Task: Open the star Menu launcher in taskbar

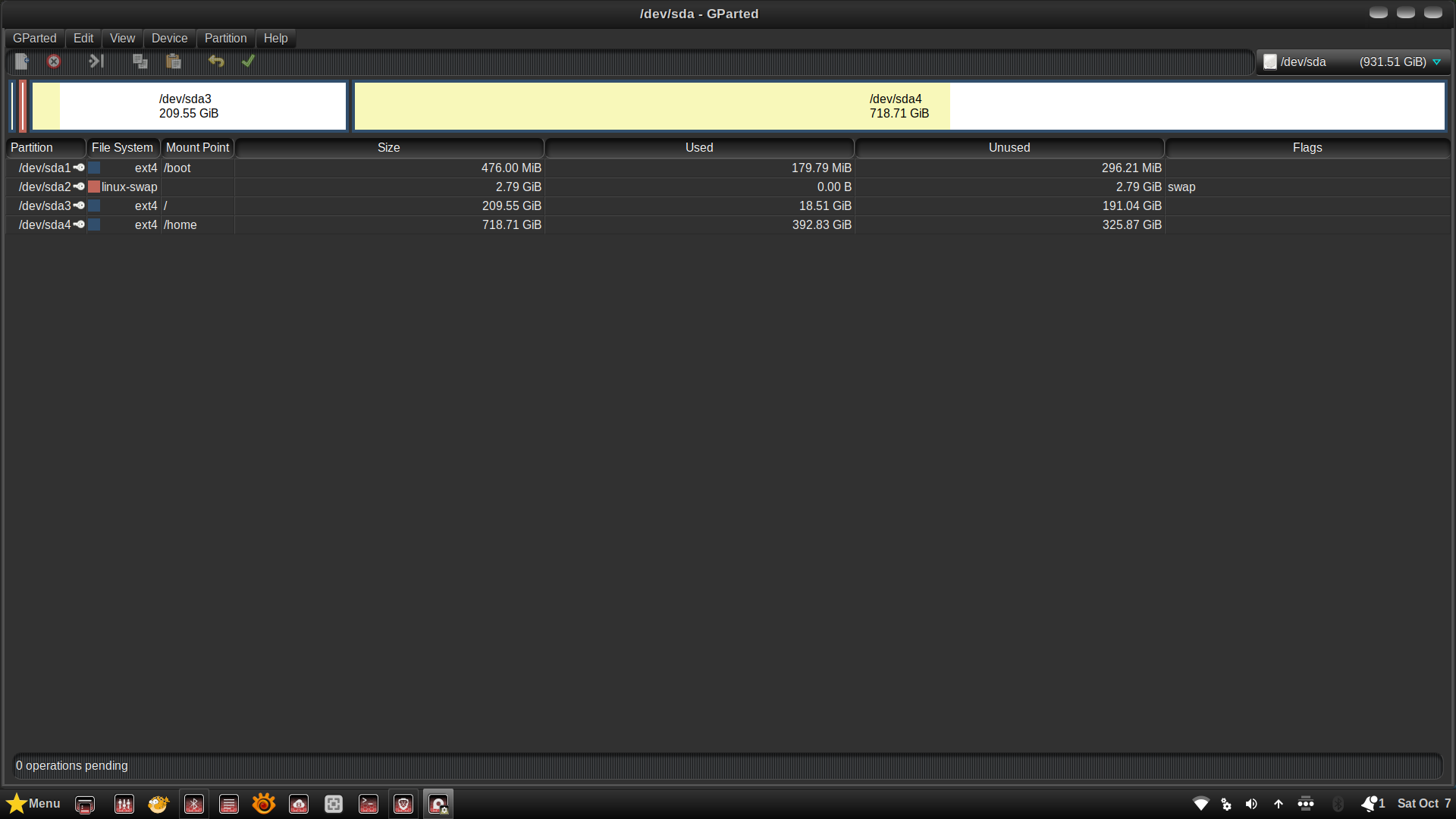Action: 33,804
